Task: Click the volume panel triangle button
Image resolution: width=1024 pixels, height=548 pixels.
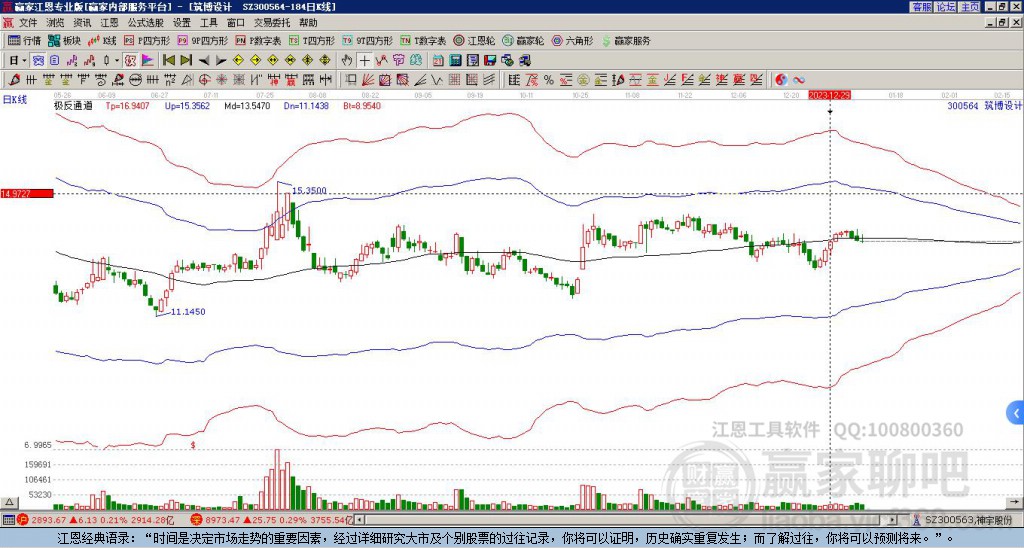Action: click(x=9, y=502)
